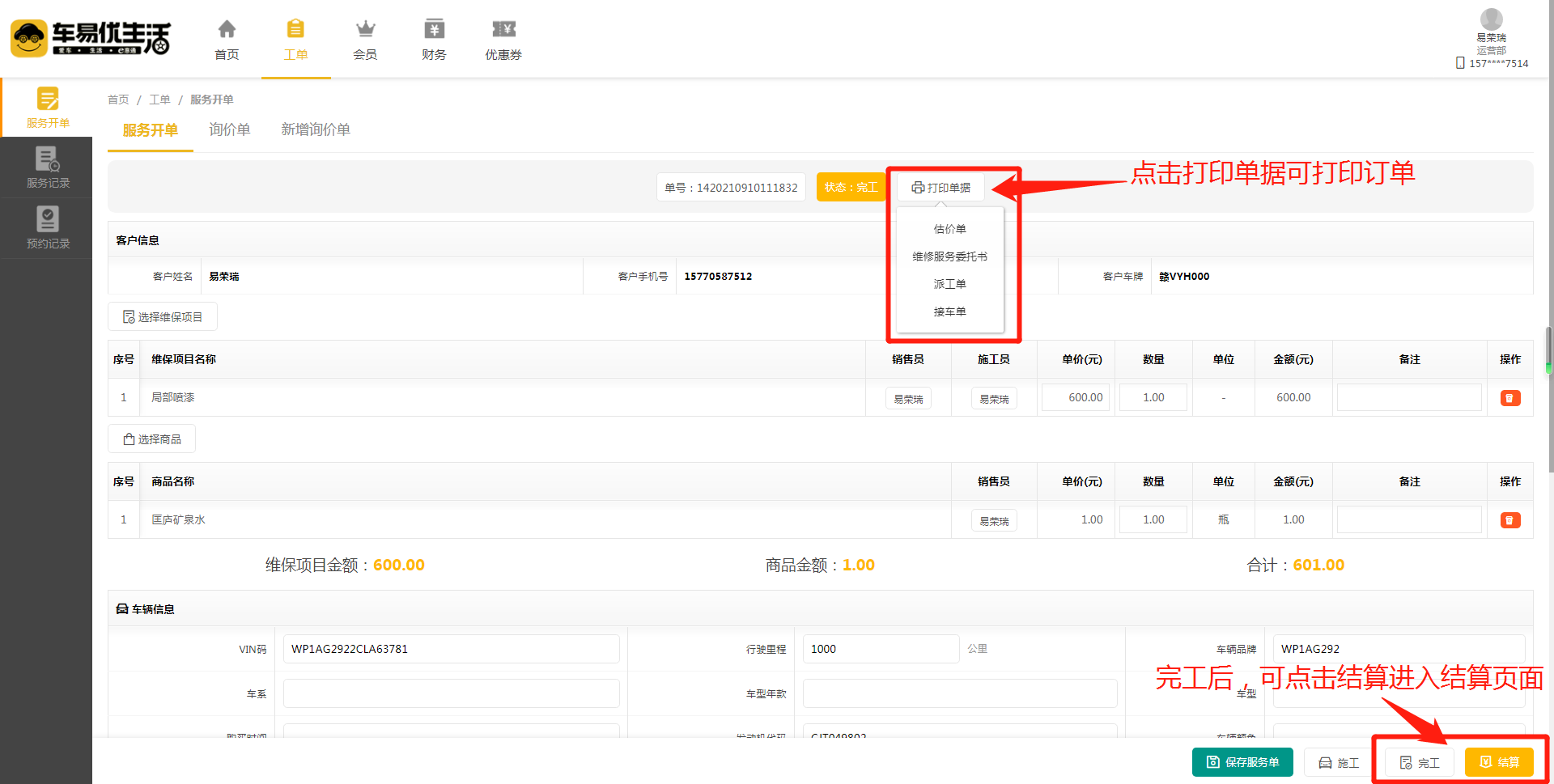This screenshot has height=784, width=1554.
Task: Click customer phone number 15770587512
Action: tap(718, 277)
